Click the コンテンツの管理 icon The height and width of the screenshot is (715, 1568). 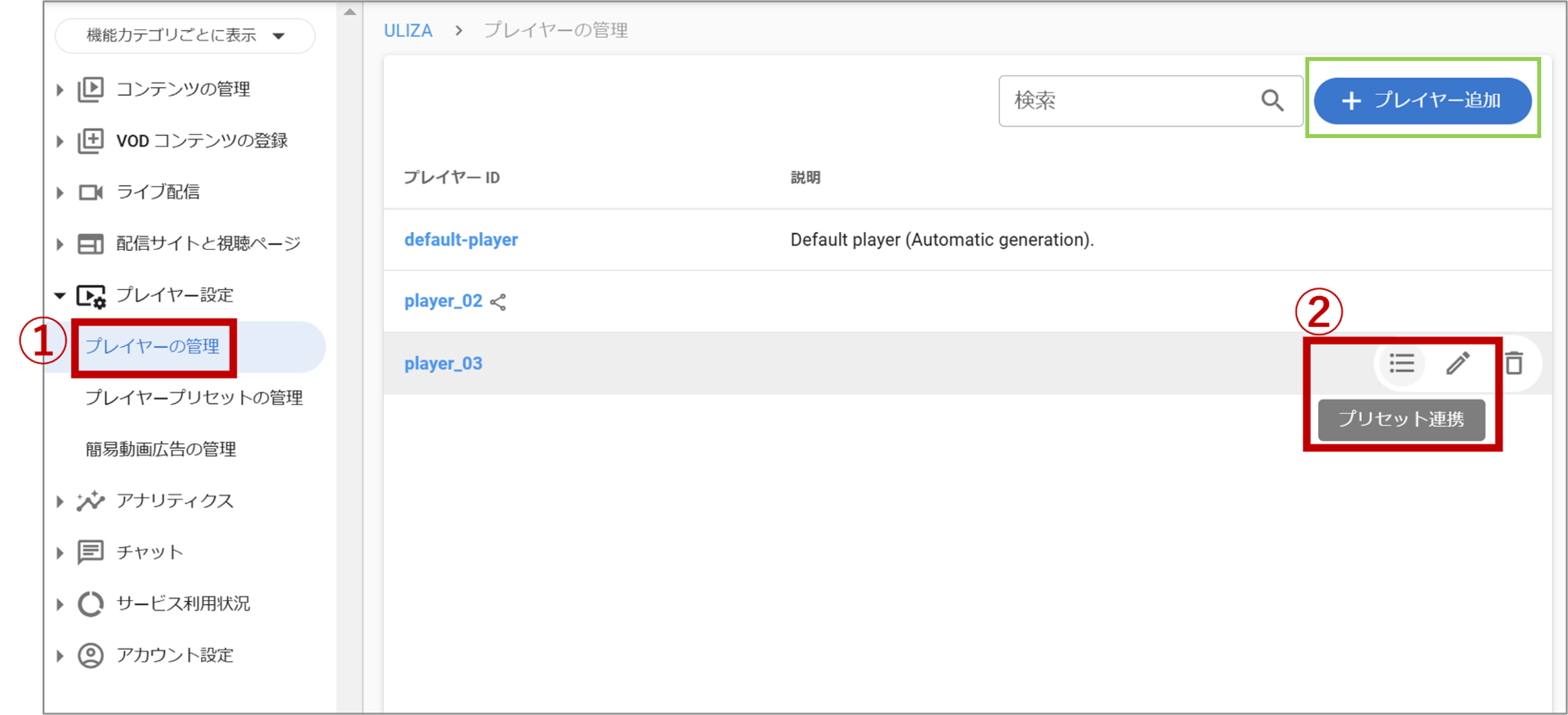(91, 89)
